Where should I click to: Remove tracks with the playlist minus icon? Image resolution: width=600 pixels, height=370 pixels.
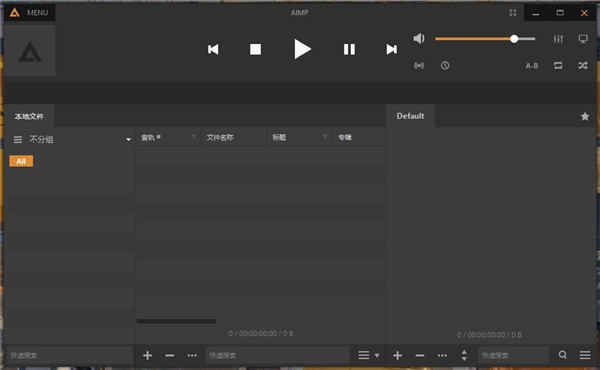(420, 355)
